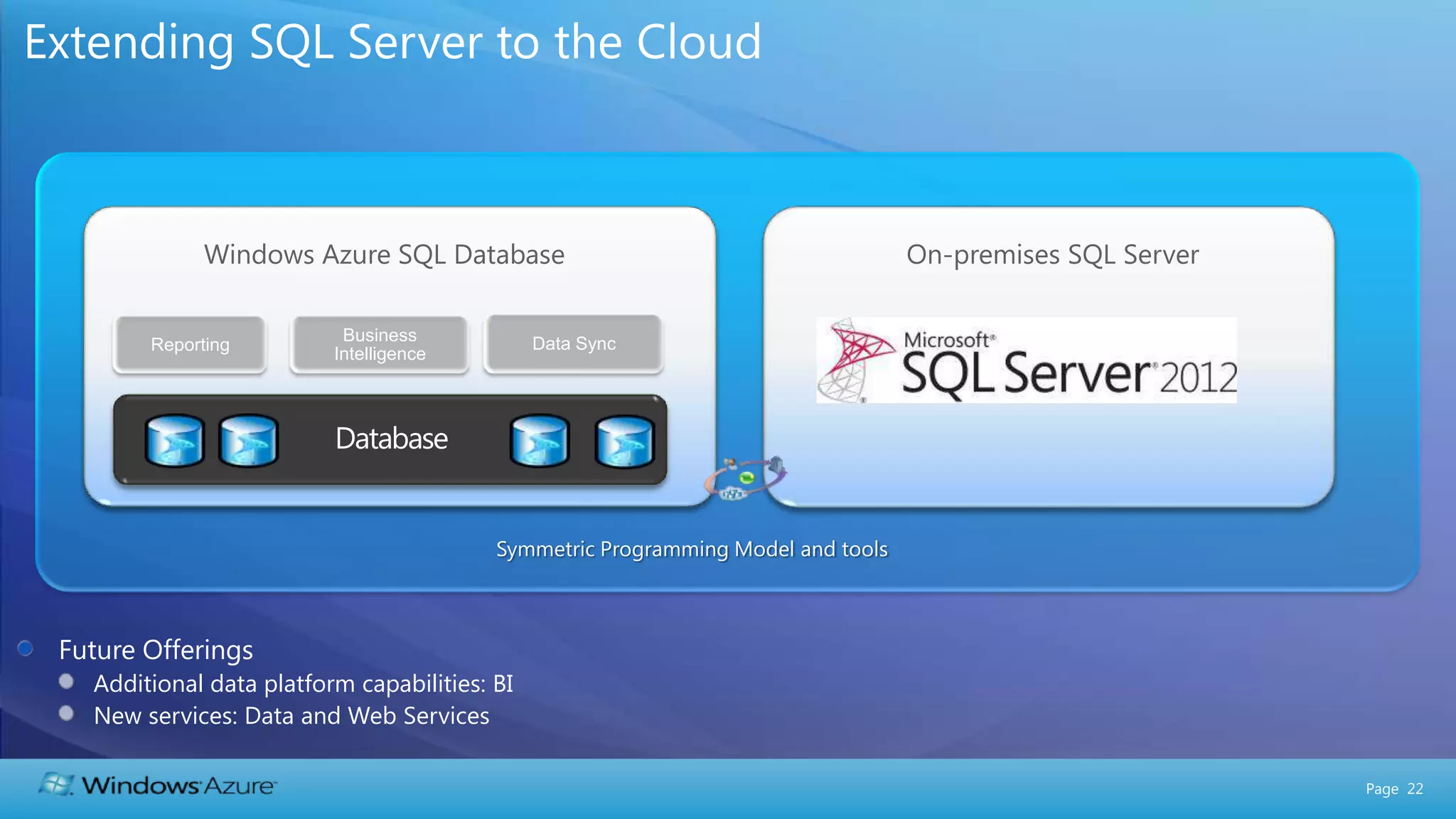Click the third database cylinder icon
This screenshot has width=1456, height=819.
click(540, 441)
